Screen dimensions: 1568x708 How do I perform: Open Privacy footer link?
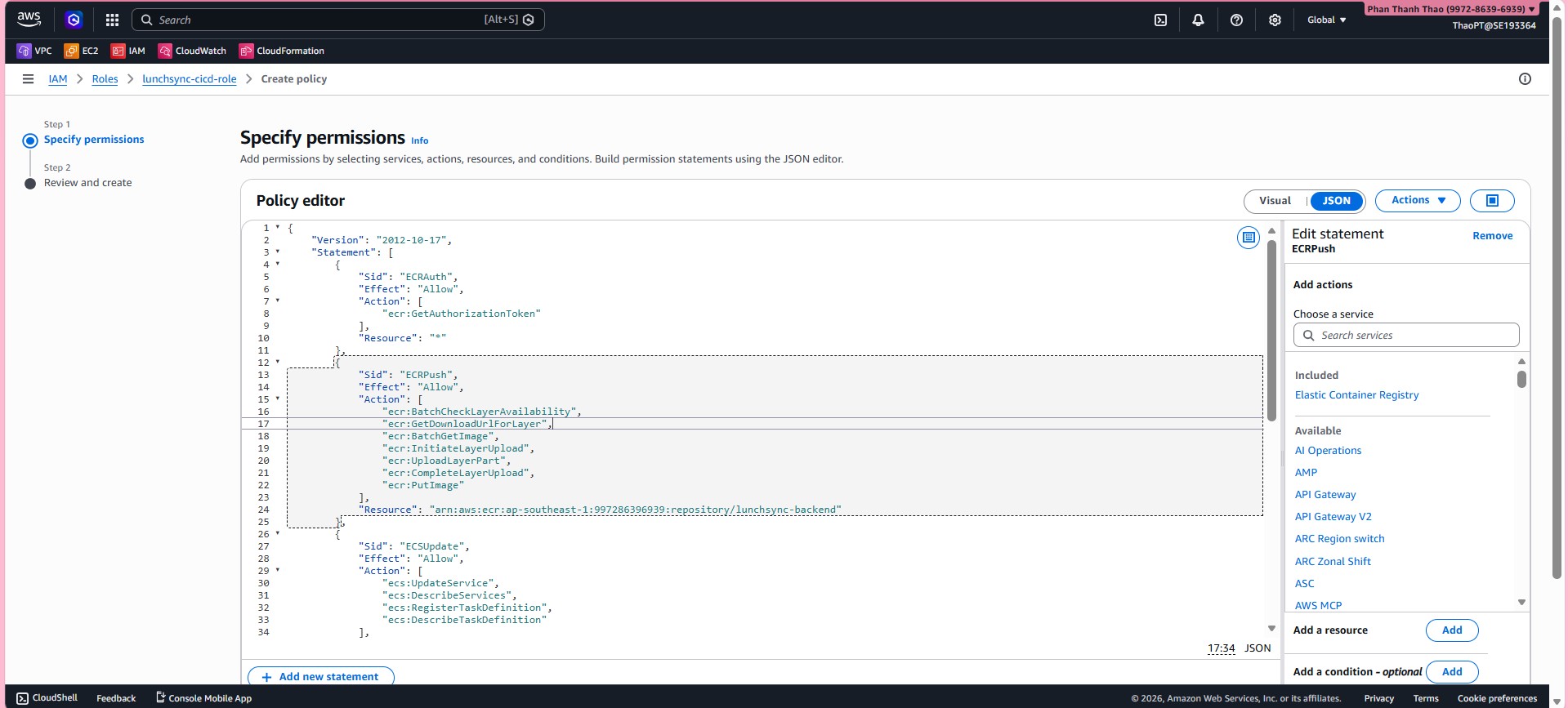click(x=1378, y=698)
